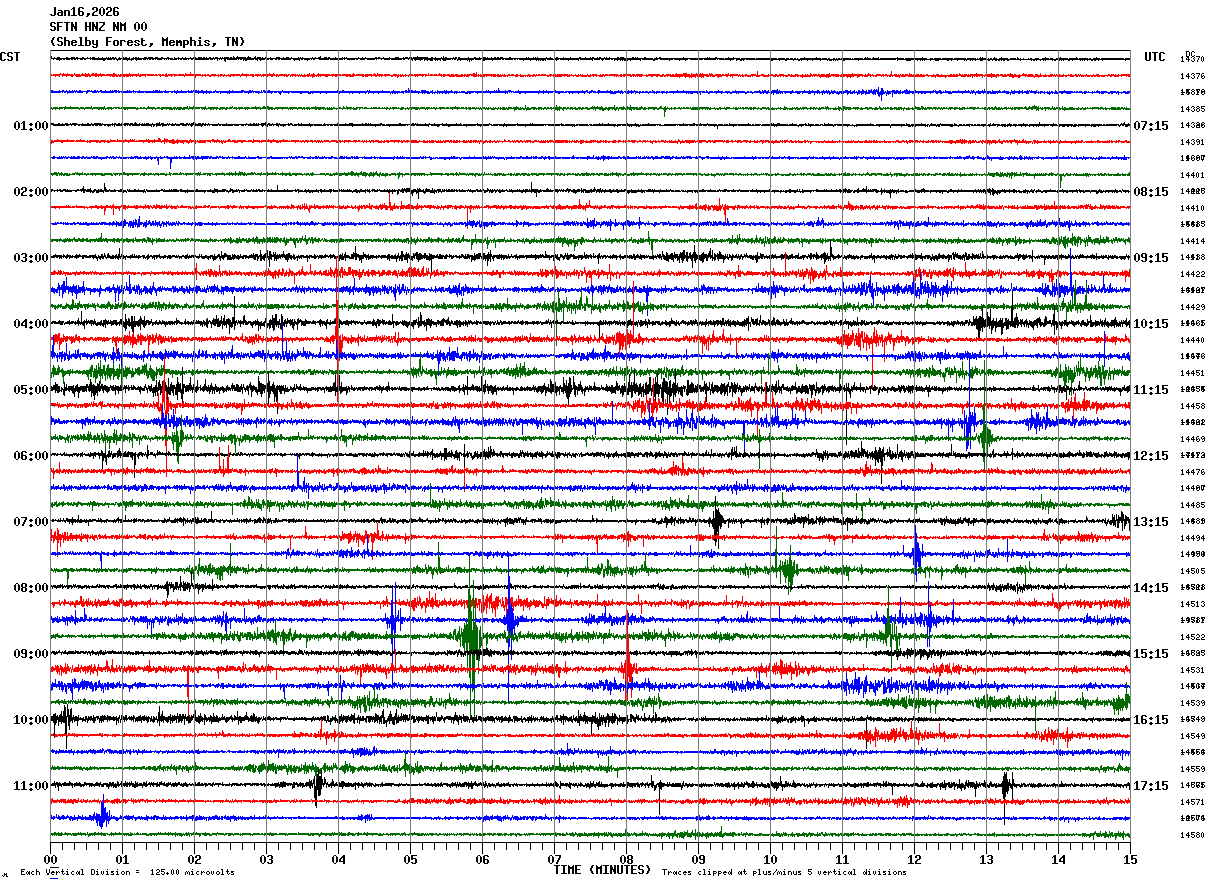This screenshot has width=1210, height=886.
Task: Click the 09:15 UTC time label
Action: [x=1151, y=258]
